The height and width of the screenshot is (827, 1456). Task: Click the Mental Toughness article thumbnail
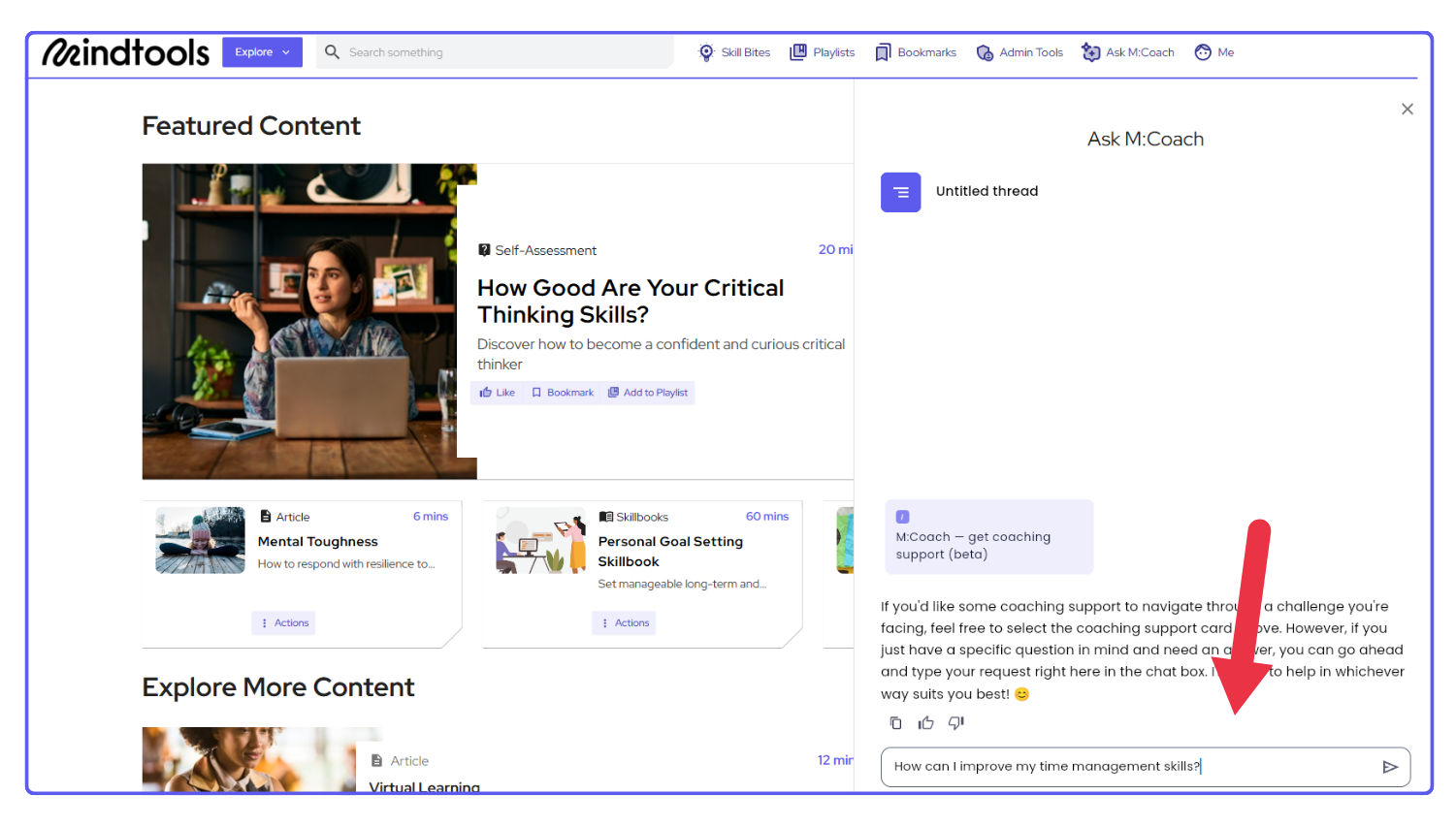click(201, 540)
